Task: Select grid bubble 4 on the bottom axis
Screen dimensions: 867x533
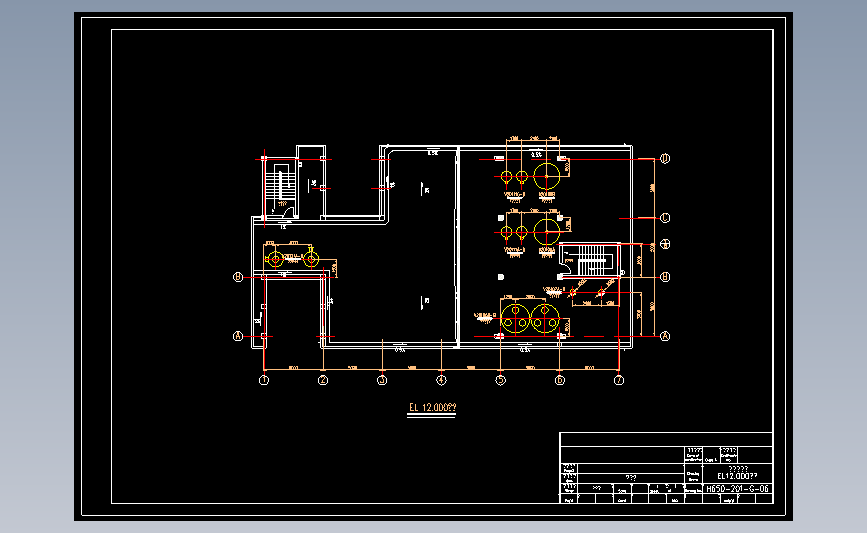Action: click(x=441, y=380)
